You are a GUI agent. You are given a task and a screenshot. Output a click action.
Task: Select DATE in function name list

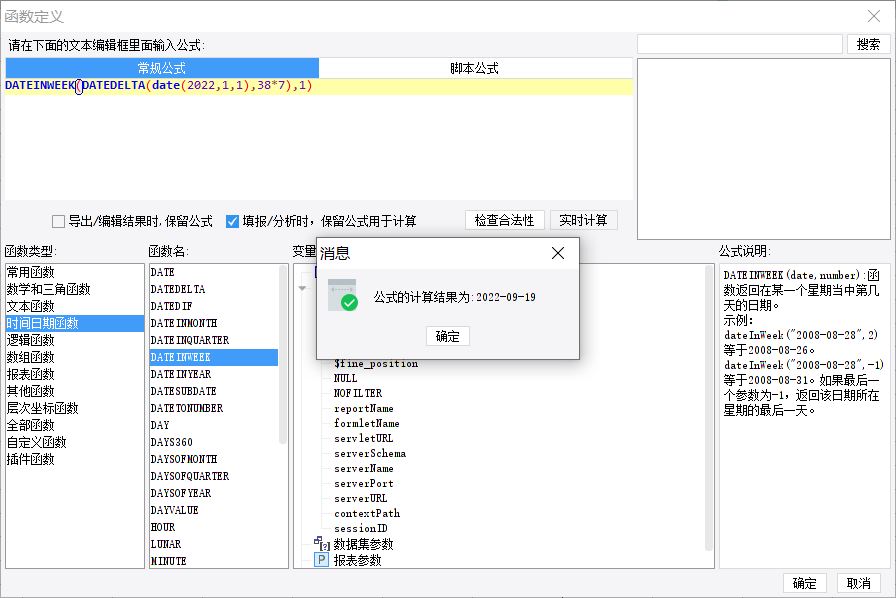[214, 272]
